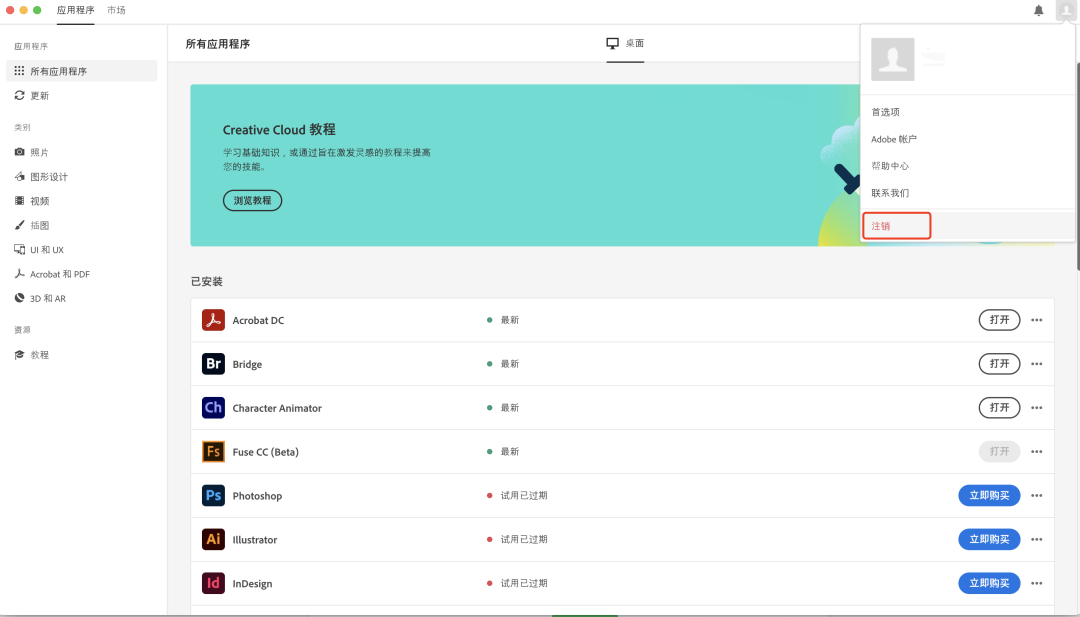Open Acrobat DC with 打开 button
Screen dimensions: 1080x617
coord(999,320)
